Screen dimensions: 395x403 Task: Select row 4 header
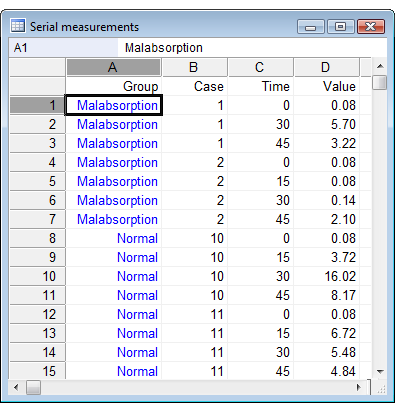click(37, 162)
